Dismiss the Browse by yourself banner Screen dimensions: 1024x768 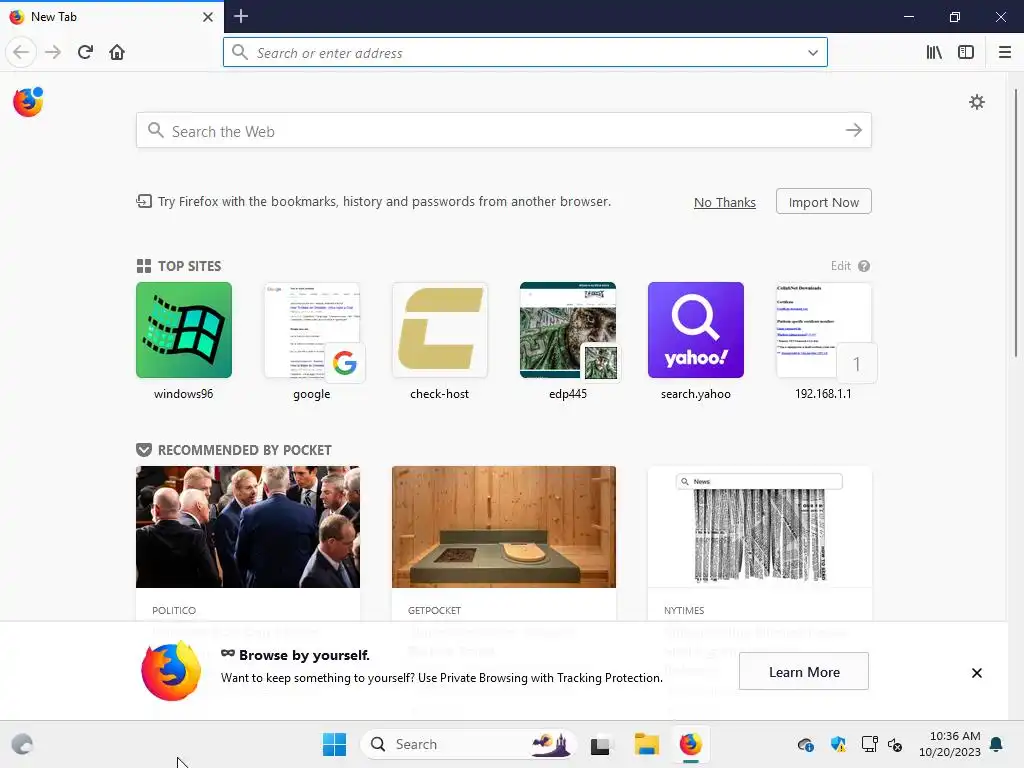(976, 673)
